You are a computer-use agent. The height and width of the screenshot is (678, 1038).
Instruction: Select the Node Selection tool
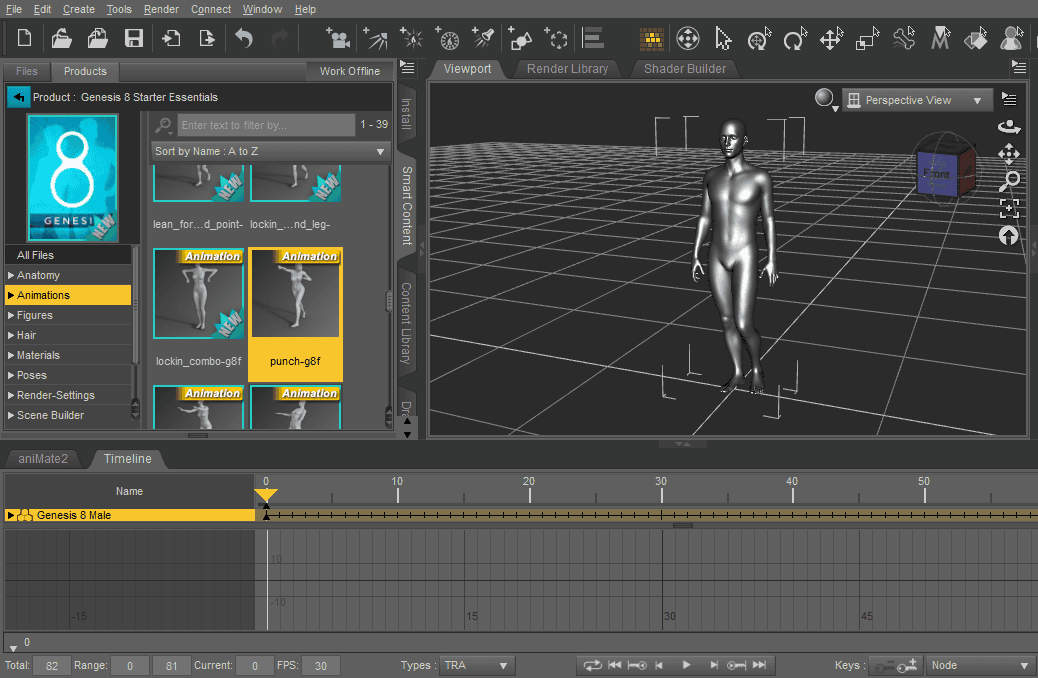tap(722, 40)
